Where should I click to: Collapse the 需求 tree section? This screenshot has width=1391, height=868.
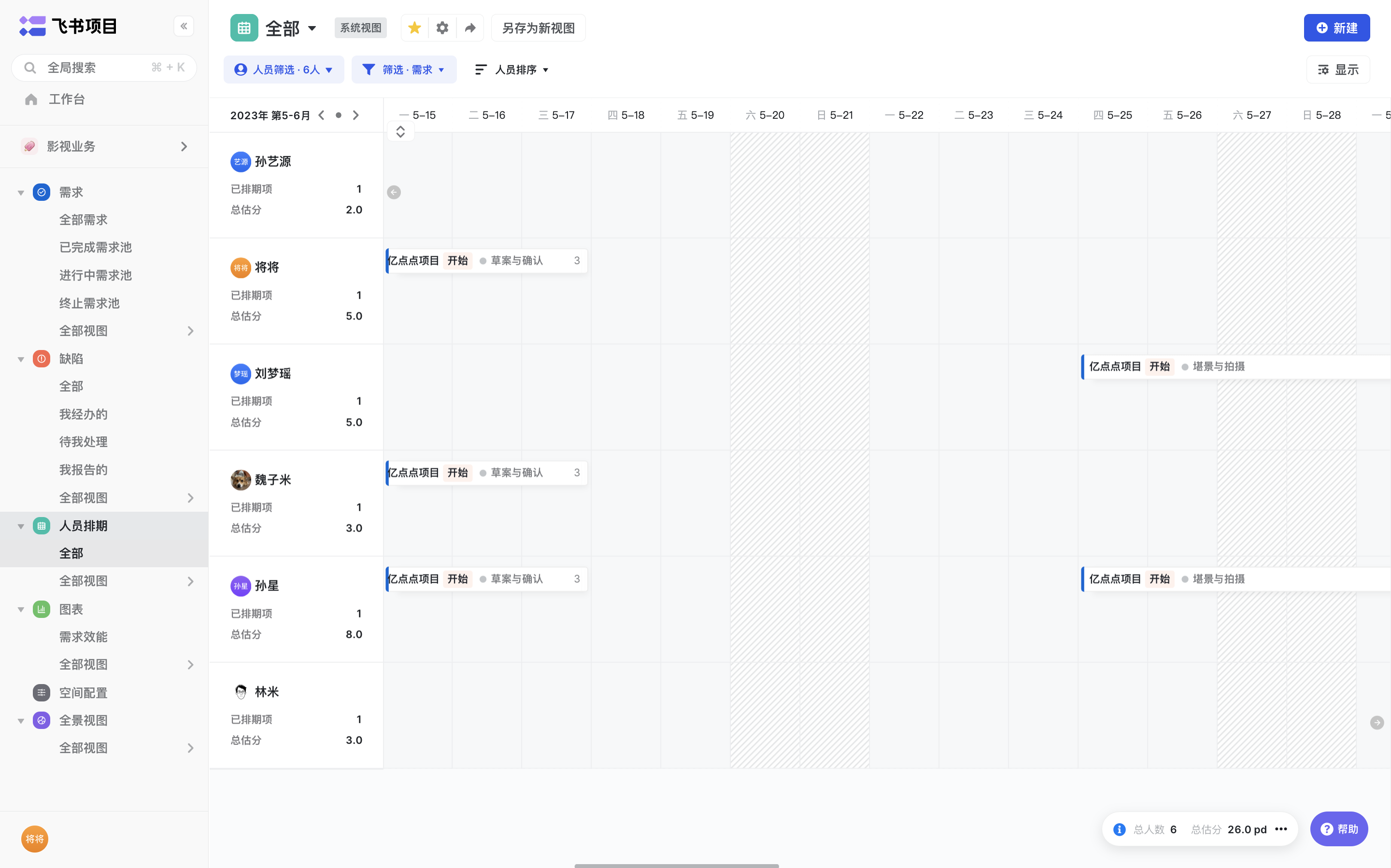21,192
